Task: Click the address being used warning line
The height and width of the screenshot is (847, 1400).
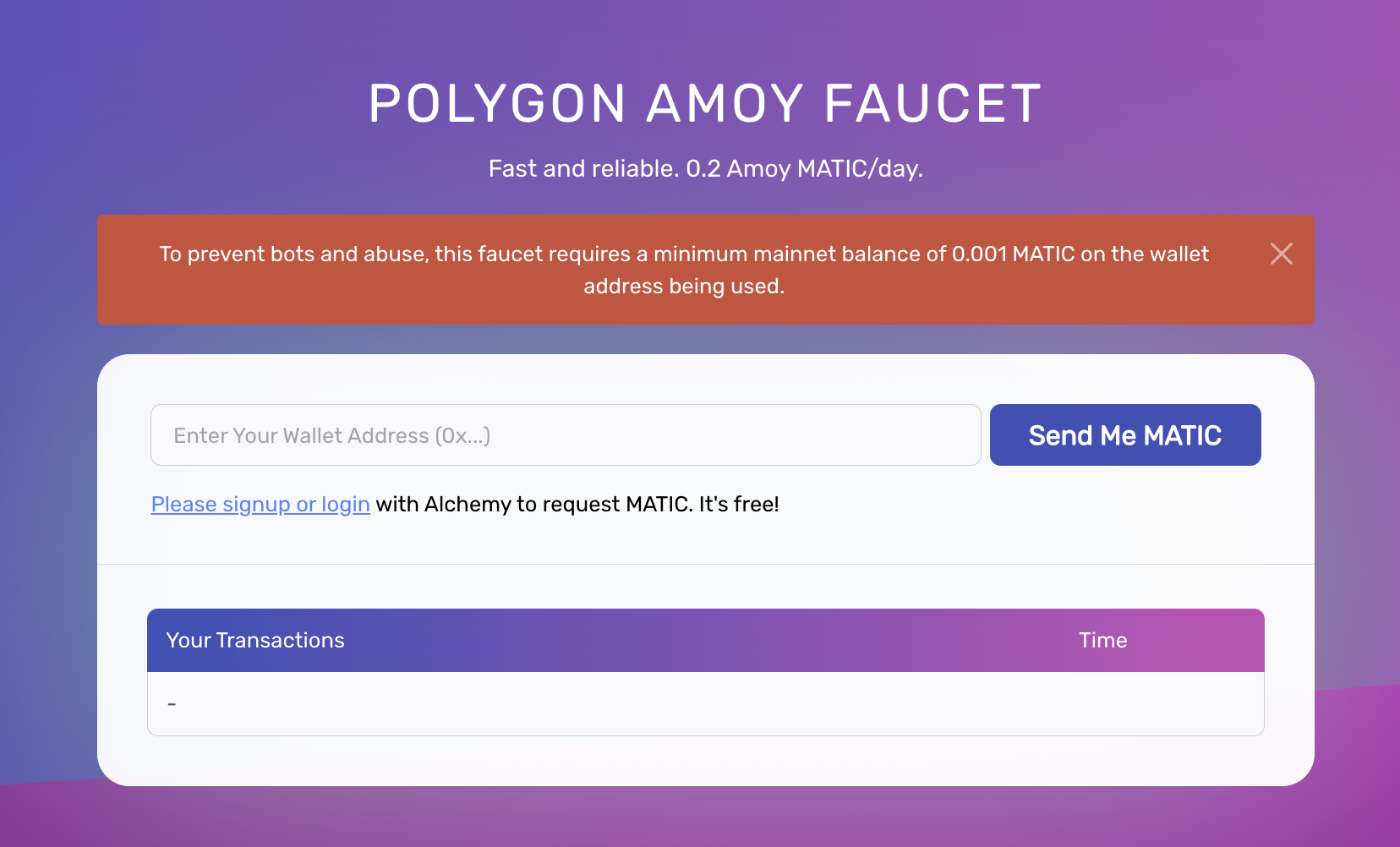Action: tap(684, 286)
